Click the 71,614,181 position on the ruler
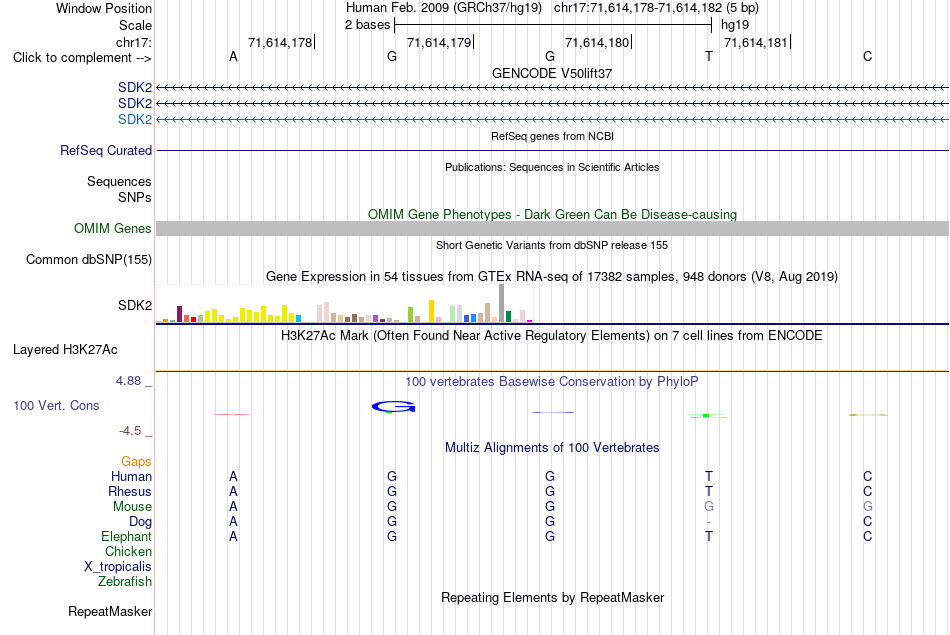 (x=756, y=42)
